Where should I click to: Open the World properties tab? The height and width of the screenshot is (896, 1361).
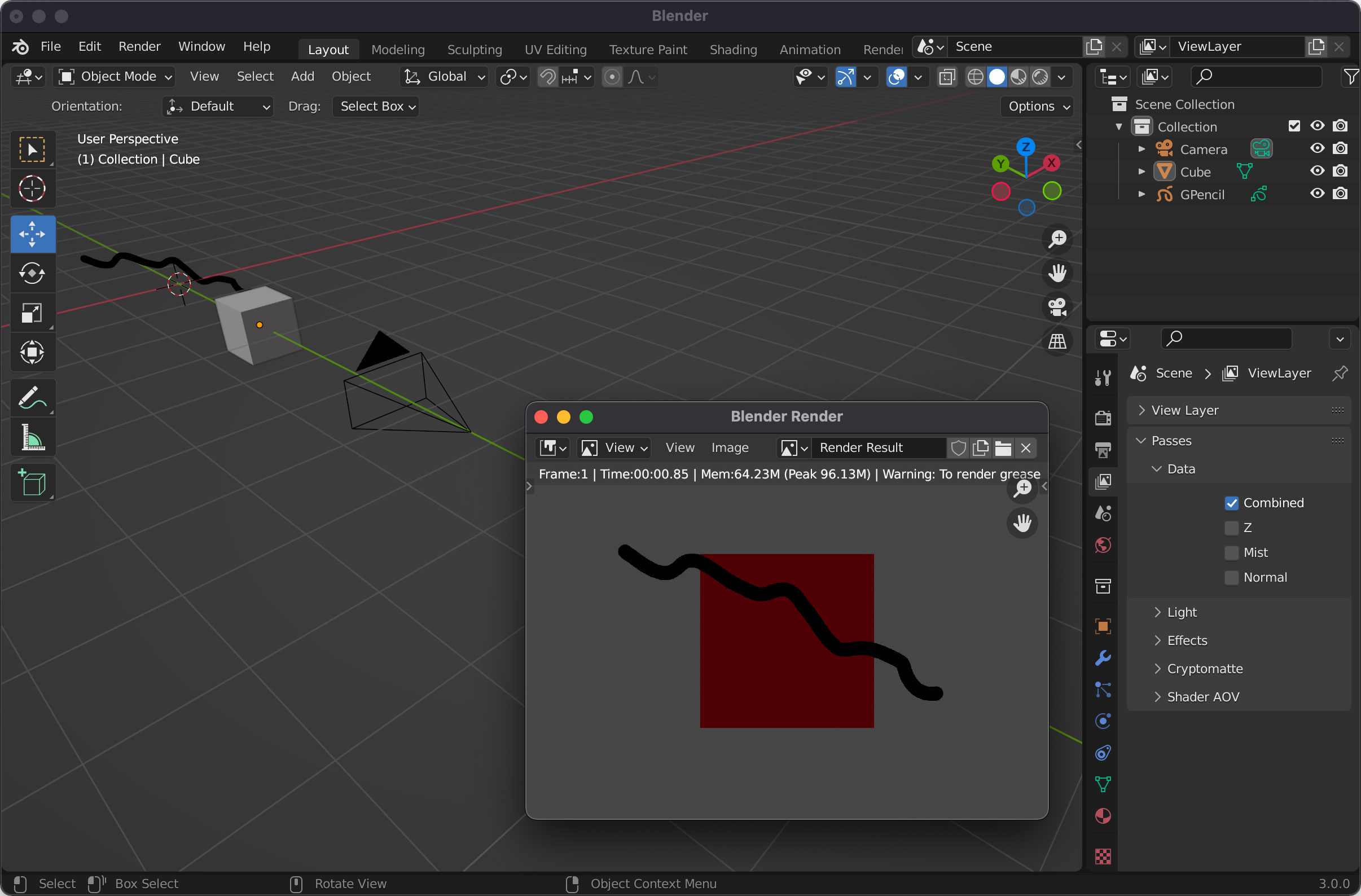1103,545
